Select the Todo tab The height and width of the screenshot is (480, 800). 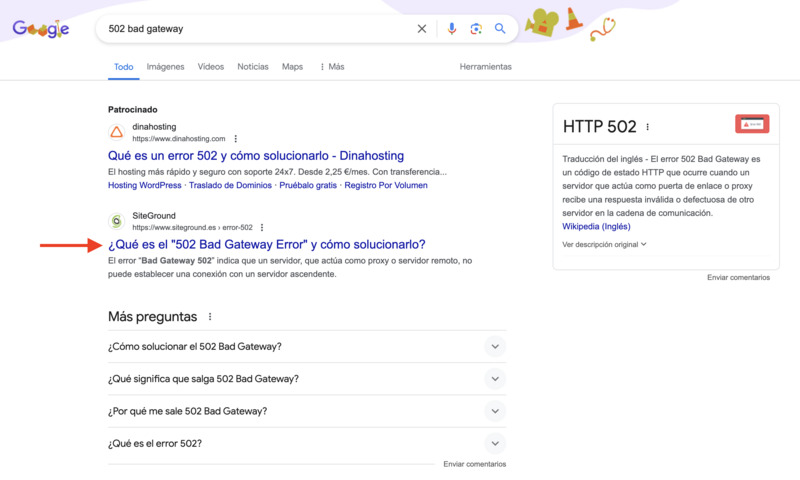[123, 67]
